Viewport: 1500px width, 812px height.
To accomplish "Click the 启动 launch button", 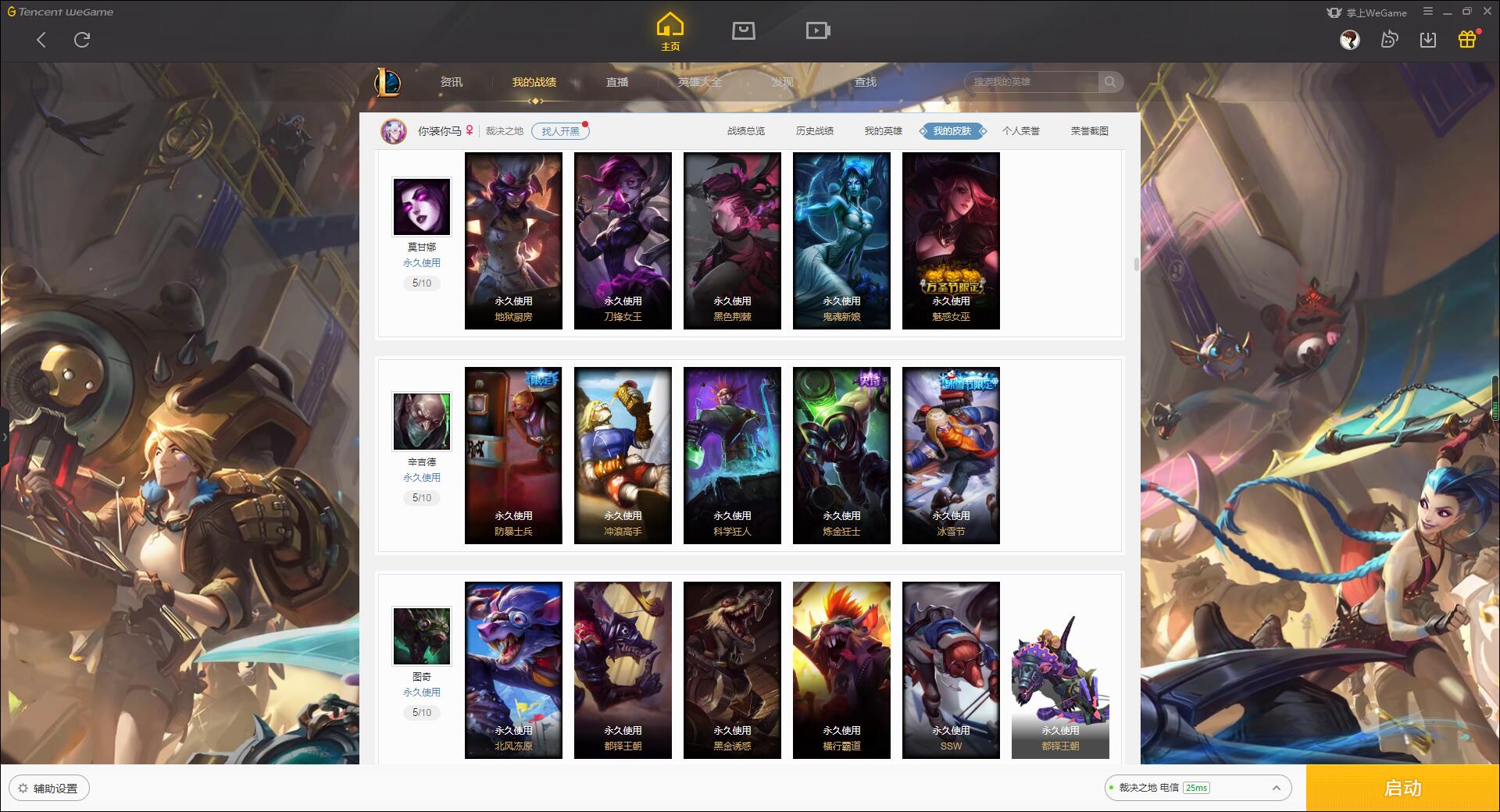I will tap(1402, 788).
